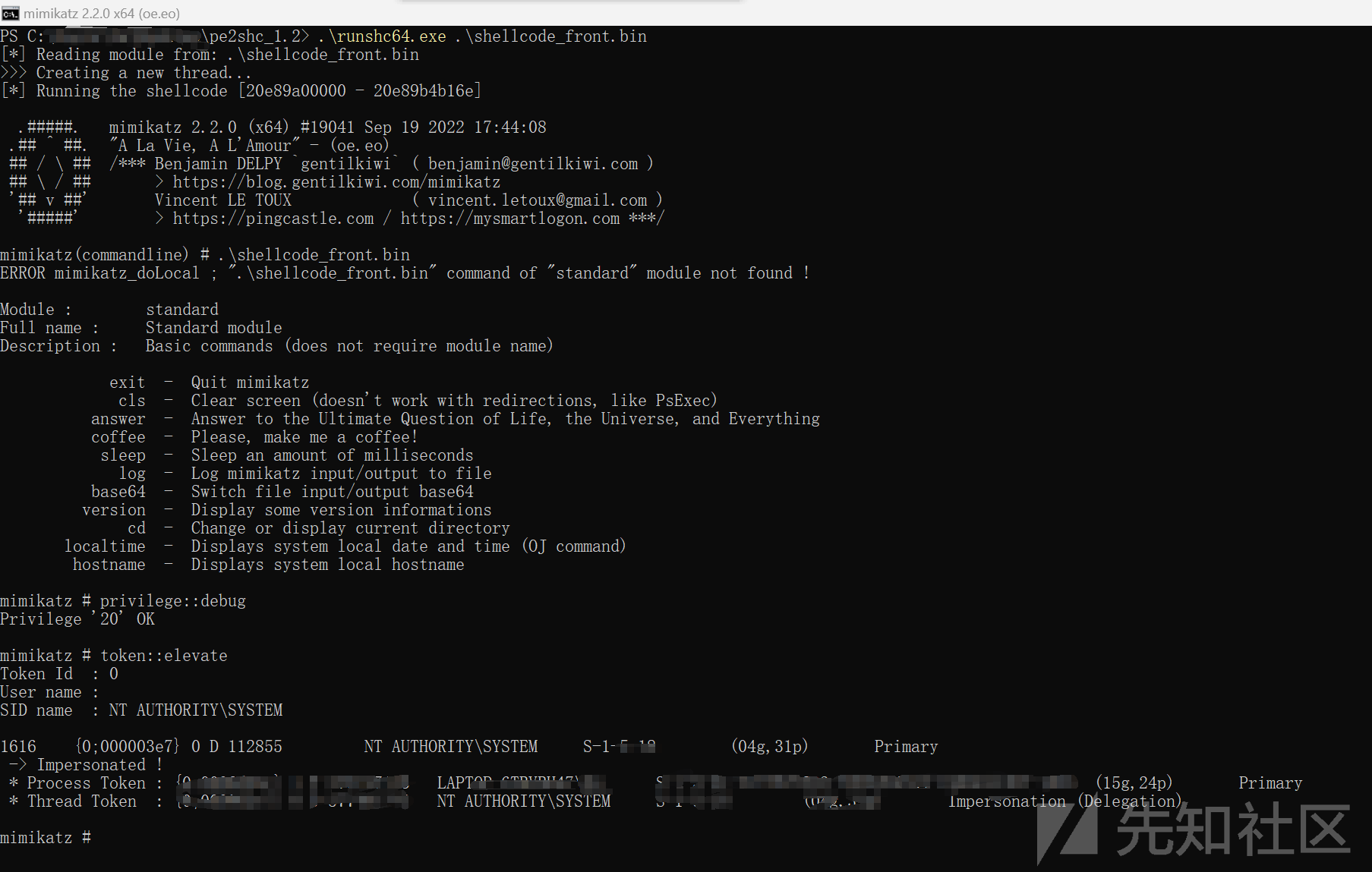Screen dimensions: 1372x872
Task: Click the vincent.letoux@gmail.com email
Action: (538, 200)
